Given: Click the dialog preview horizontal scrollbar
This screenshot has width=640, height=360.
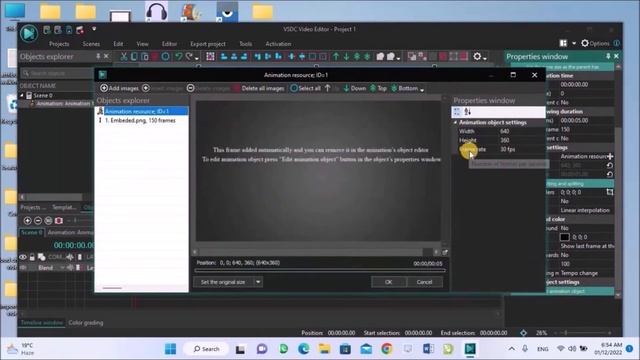Looking at the screenshot, I should [x=316, y=252].
